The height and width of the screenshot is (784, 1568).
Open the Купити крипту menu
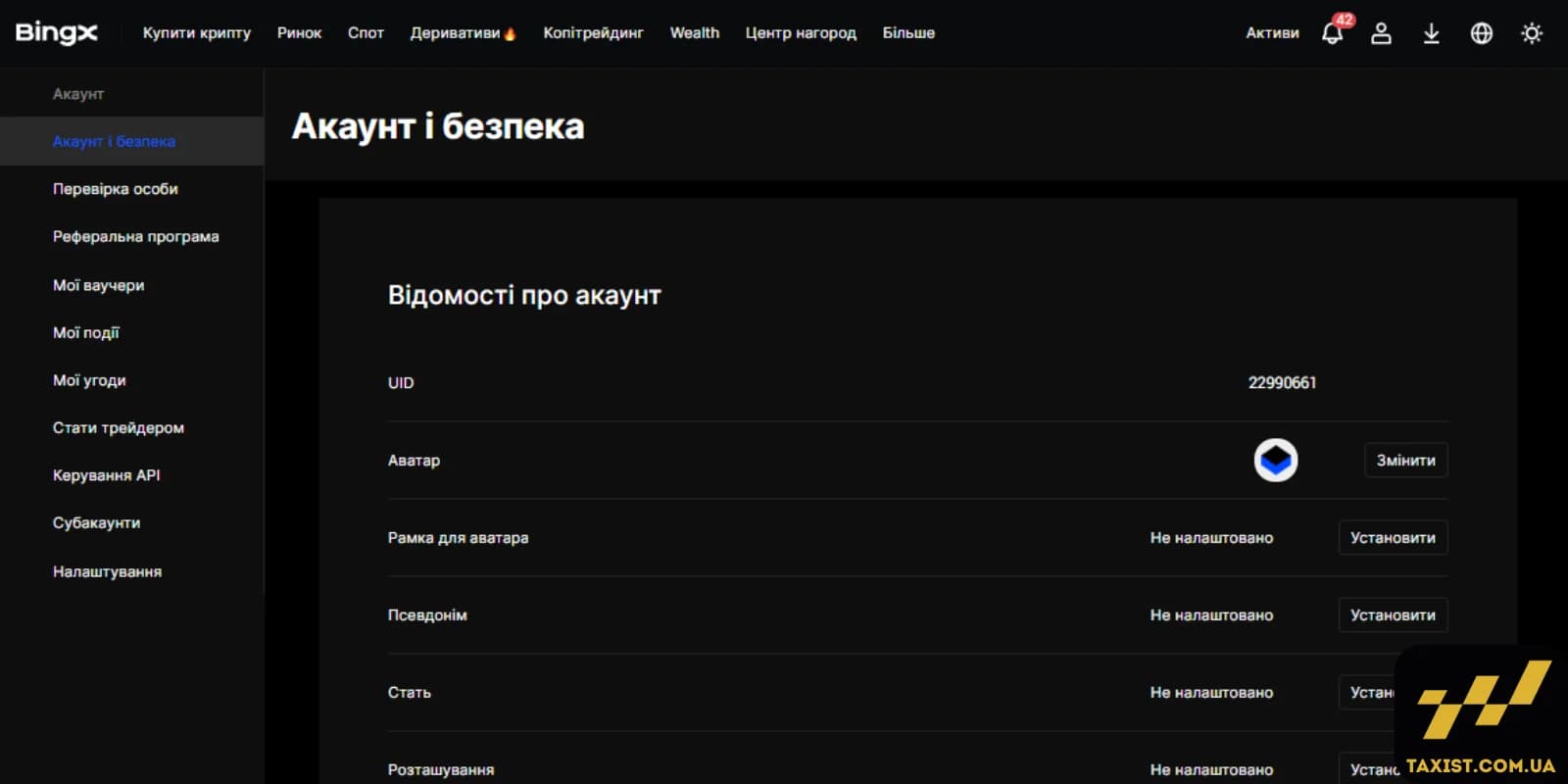[x=197, y=32]
